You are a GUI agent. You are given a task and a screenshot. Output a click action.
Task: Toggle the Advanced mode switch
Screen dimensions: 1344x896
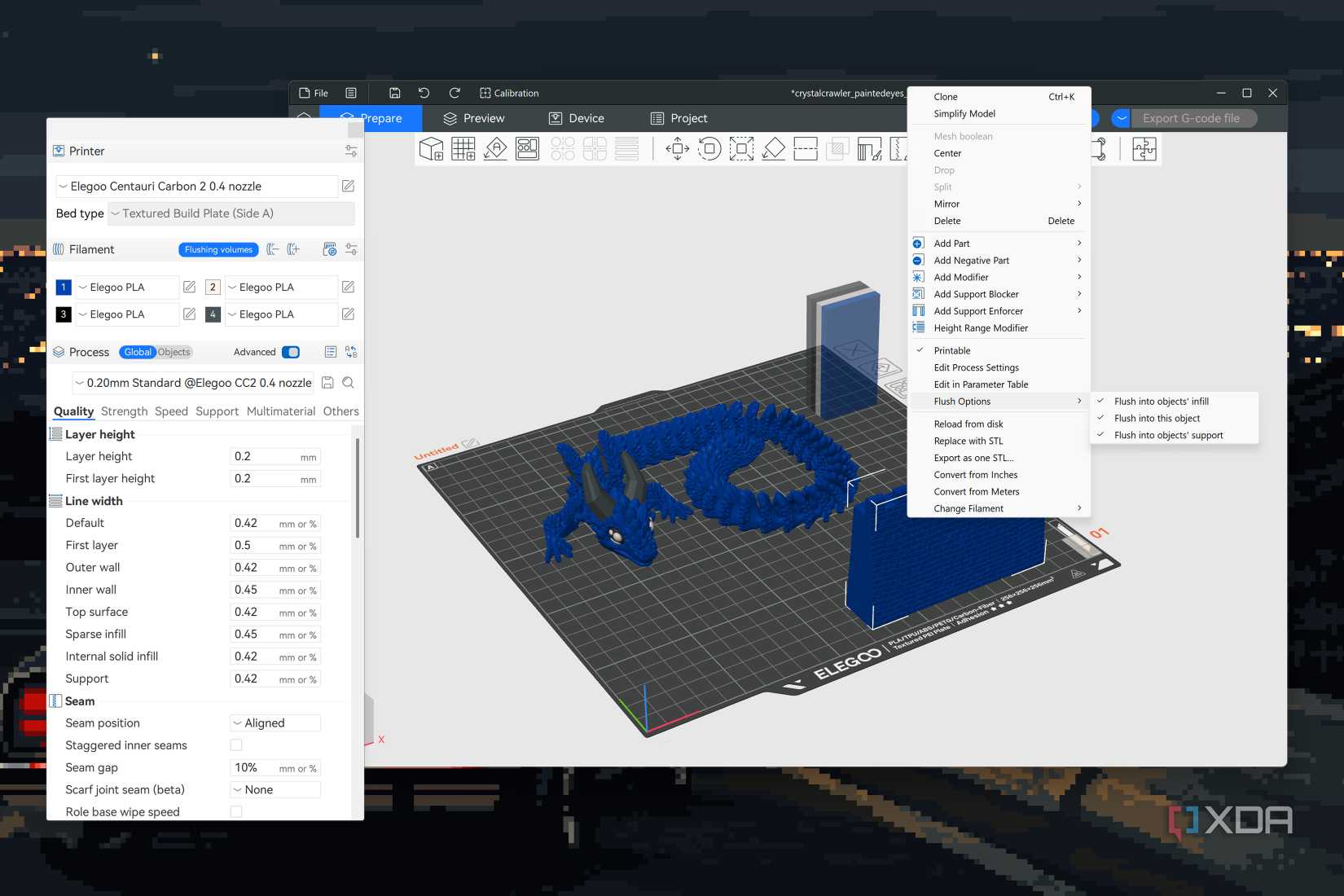click(x=291, y=352)
